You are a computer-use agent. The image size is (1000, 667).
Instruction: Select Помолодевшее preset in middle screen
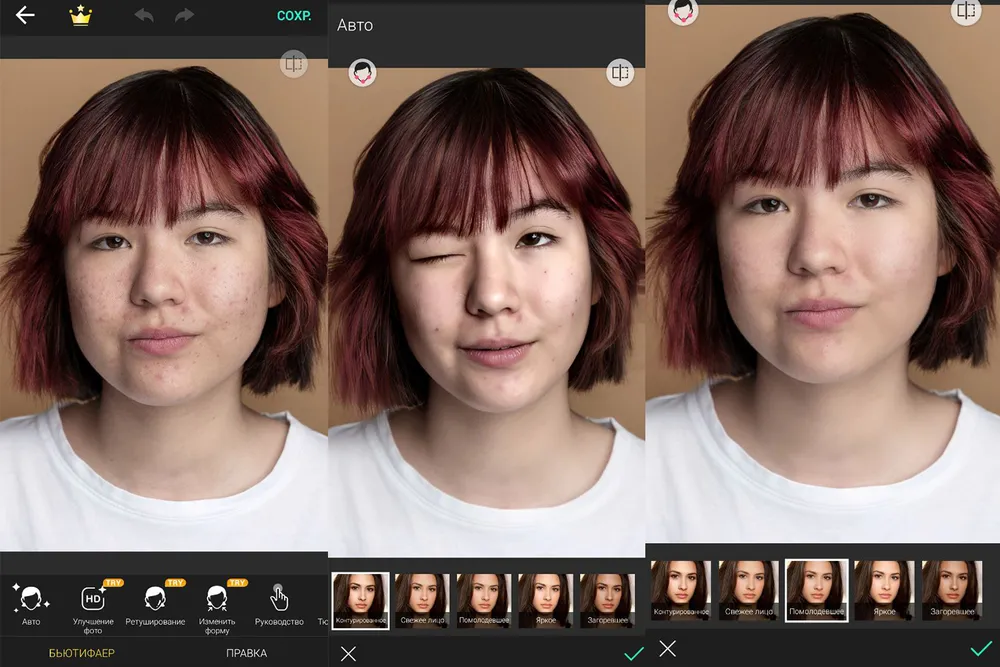click(x=484, y=601)
